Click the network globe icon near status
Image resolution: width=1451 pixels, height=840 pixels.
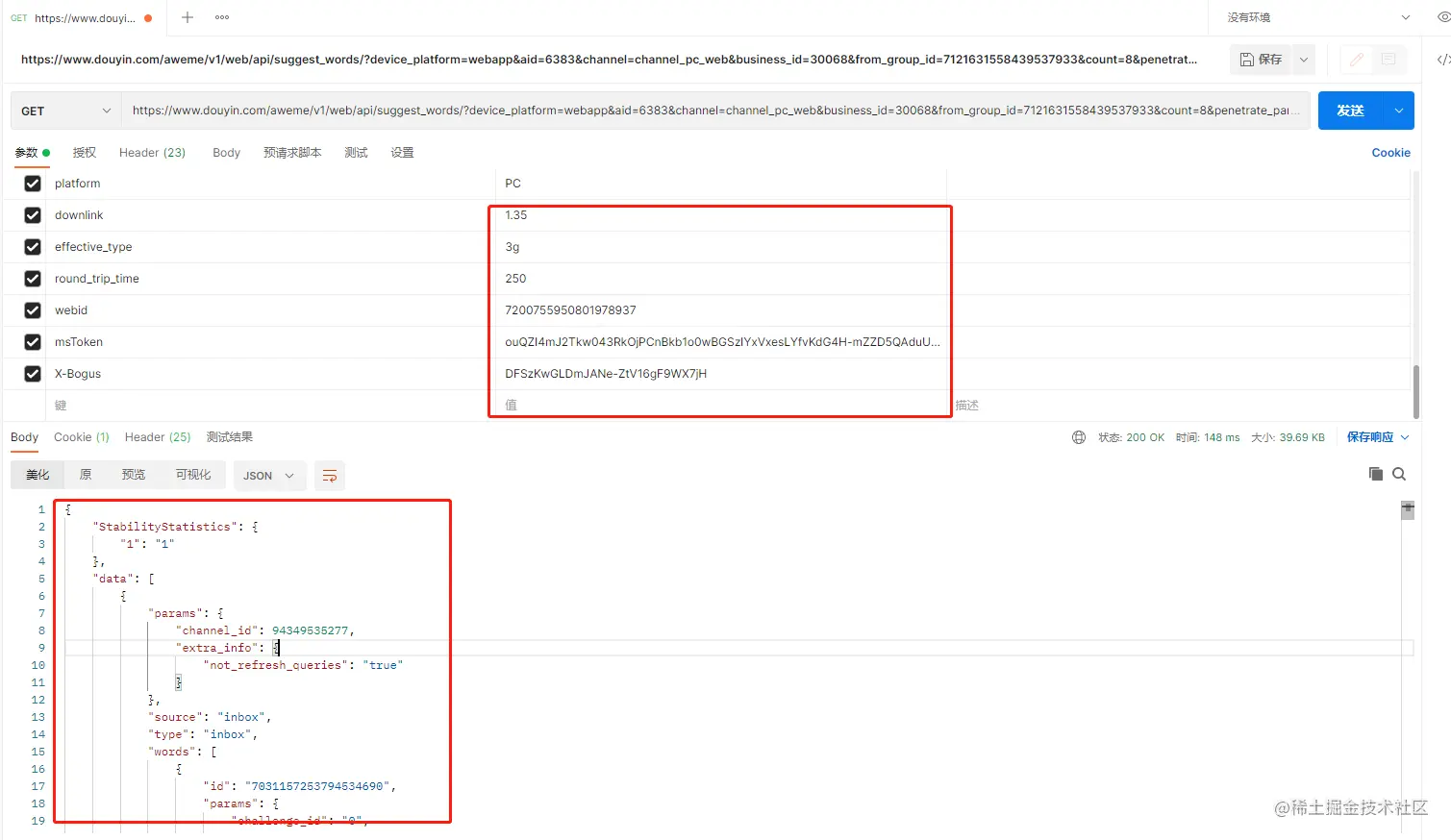tap(1079, 437)
